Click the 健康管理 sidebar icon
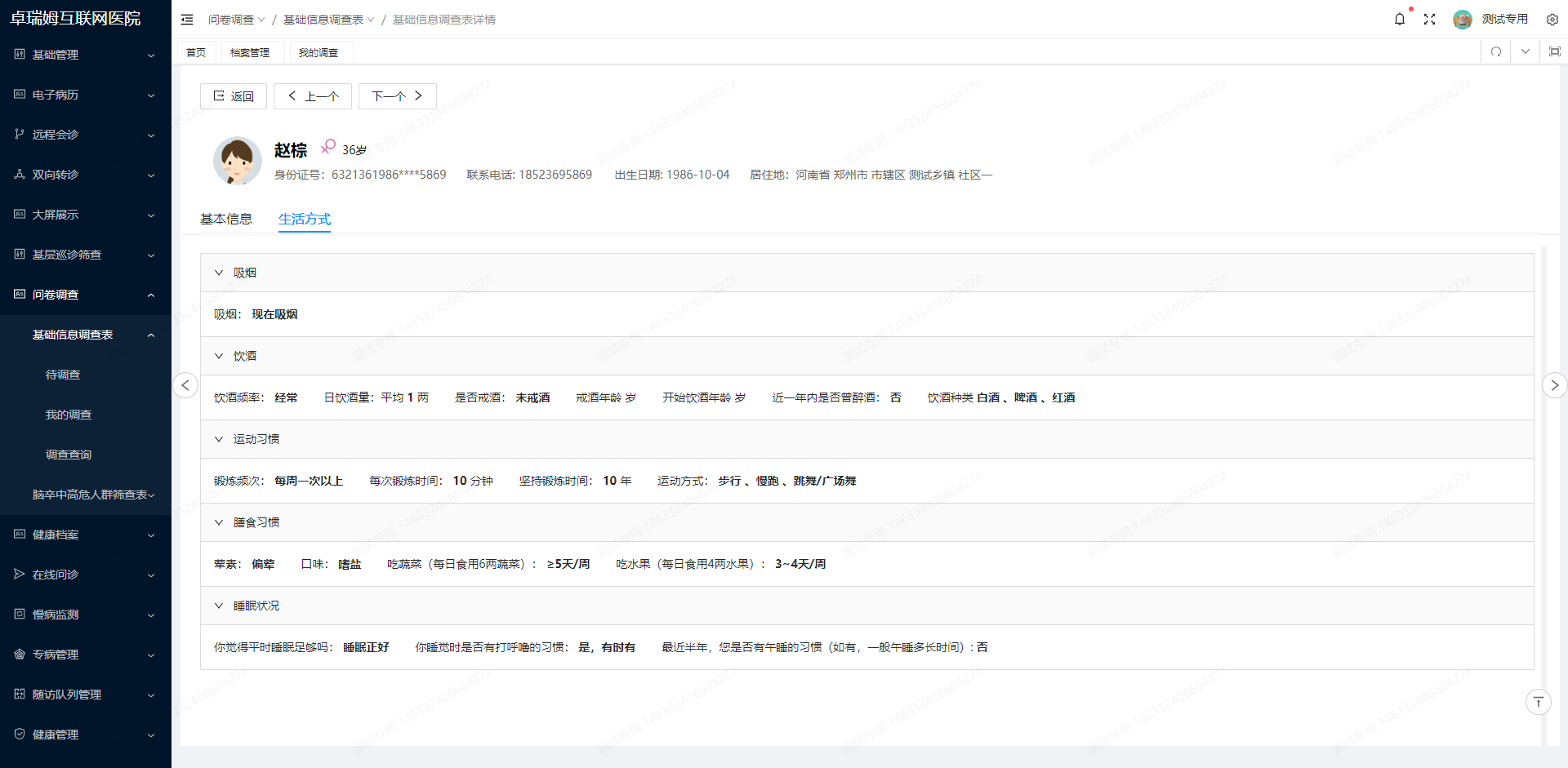1568x768 pixels. 20,734
